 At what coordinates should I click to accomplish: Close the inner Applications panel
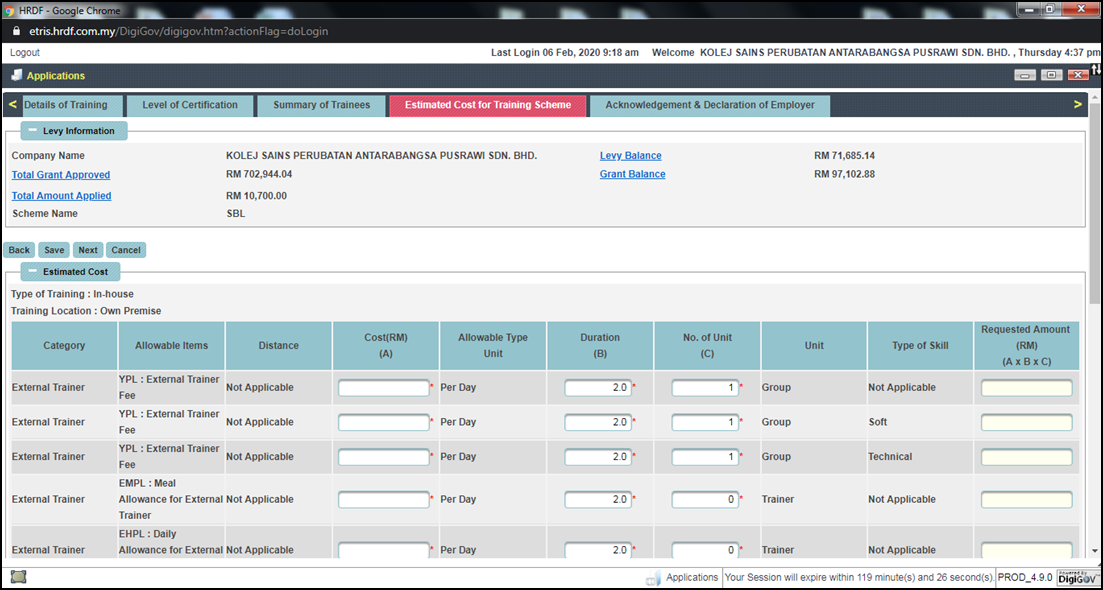point(1078,75)
